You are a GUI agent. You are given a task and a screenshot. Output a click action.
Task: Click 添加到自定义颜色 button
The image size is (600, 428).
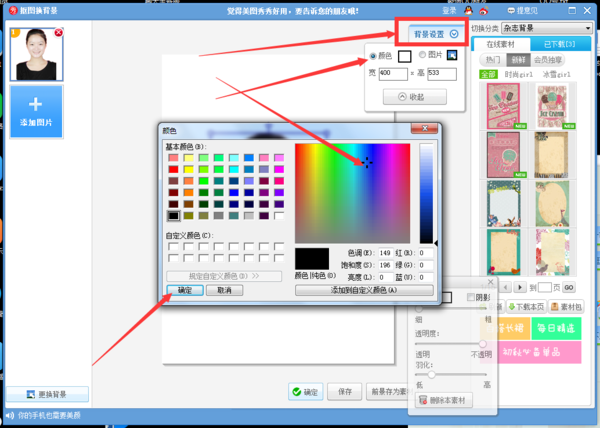tap(364, 290)
